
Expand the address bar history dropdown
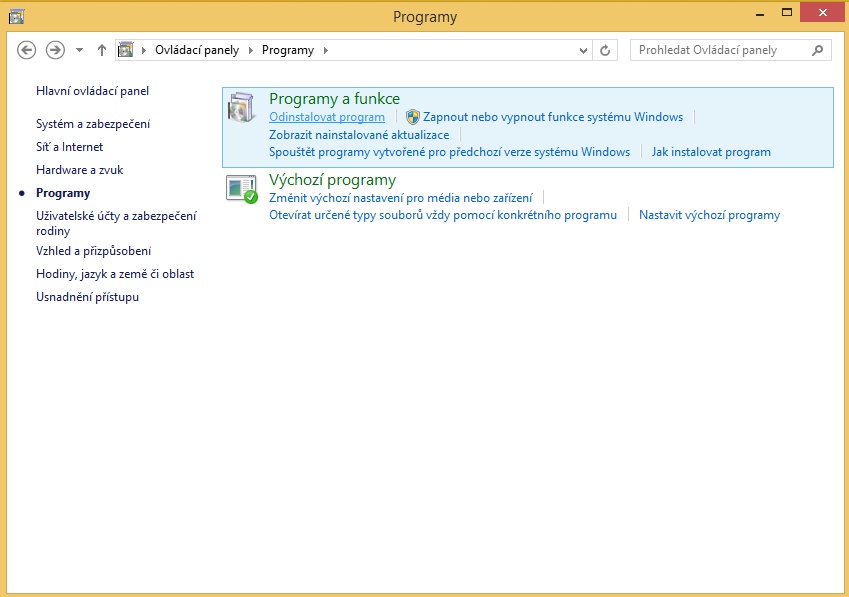point(584,50)
